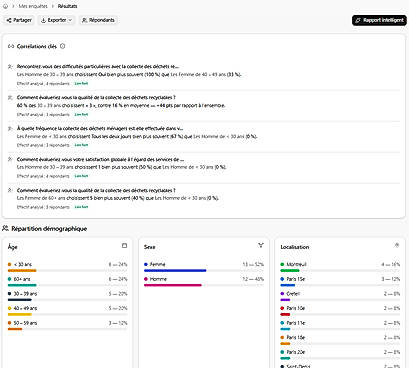Click the icon beside the 'Les Femme de 60+ ans' correlation
This screenshot has height=368, width=409.
pos(10,190)
